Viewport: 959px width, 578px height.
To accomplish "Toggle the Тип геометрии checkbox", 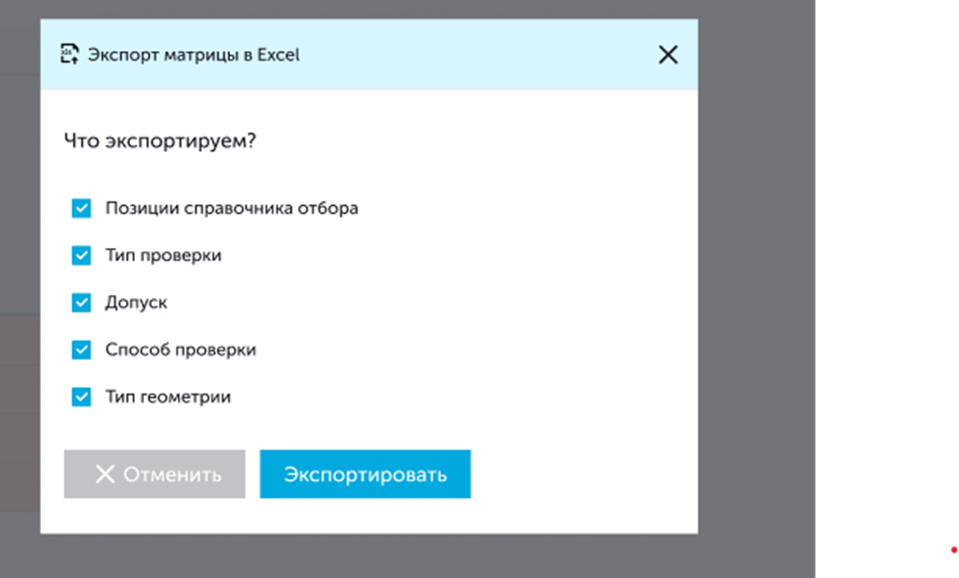I will pos(81,397).
